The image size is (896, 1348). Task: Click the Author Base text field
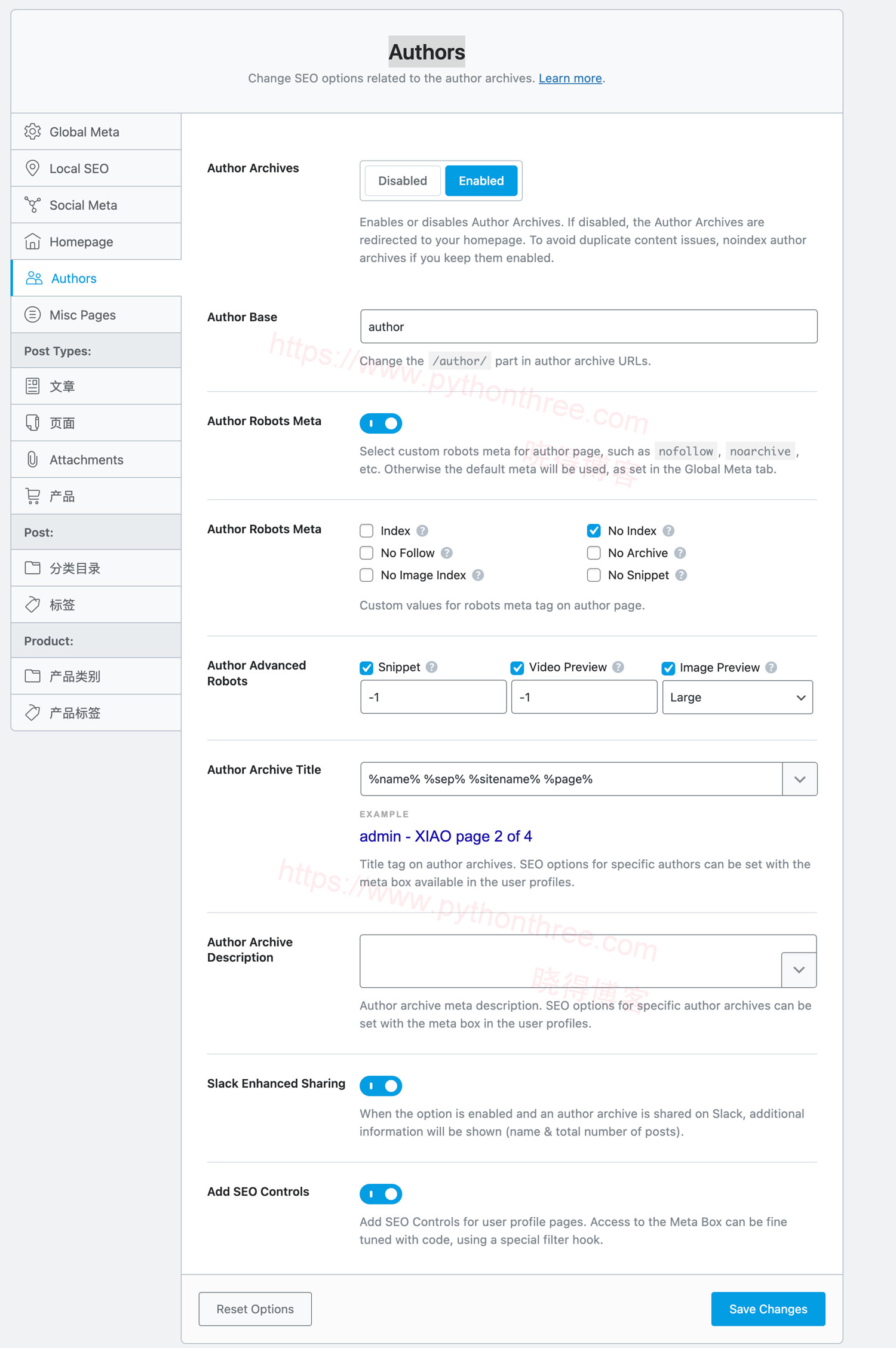[588, 327]
